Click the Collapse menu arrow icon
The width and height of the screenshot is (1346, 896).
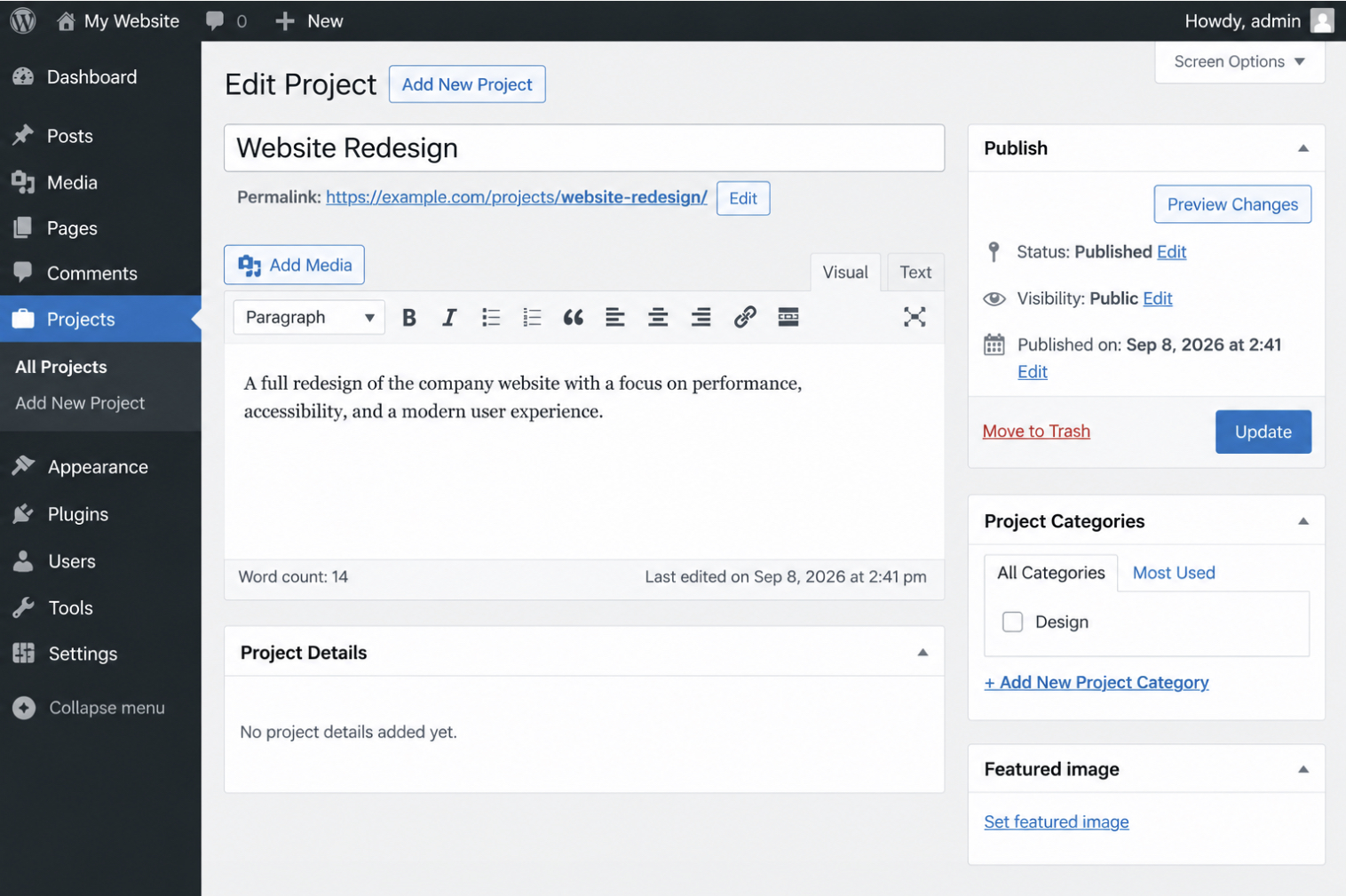click(24, 708)
